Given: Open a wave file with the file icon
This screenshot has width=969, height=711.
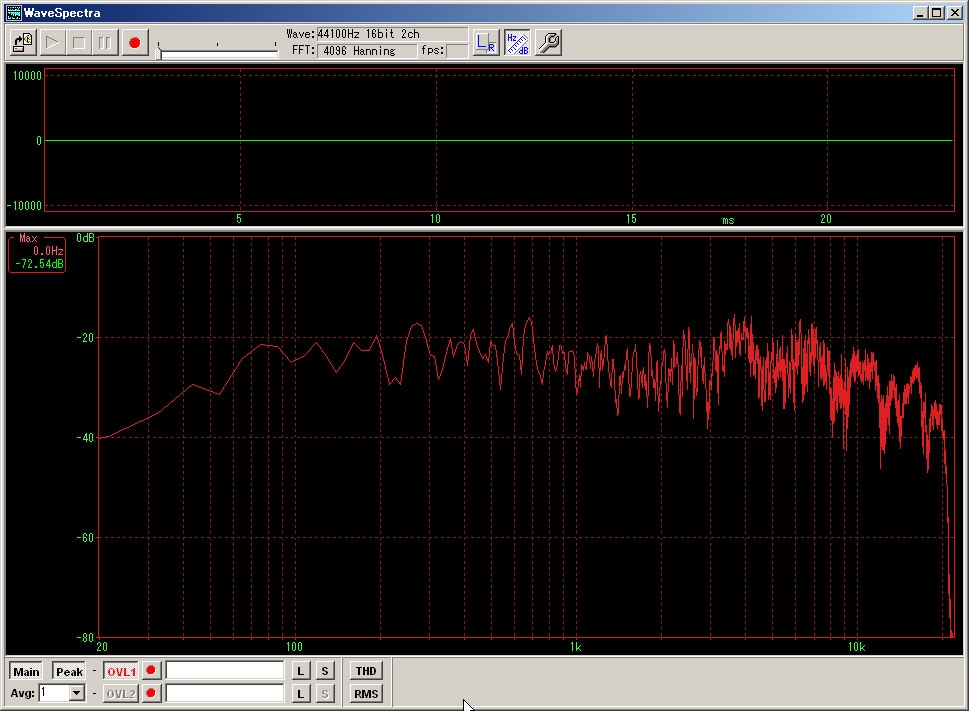Looking at the screenshot, I should pyautogui.click(x=23, y=43).
